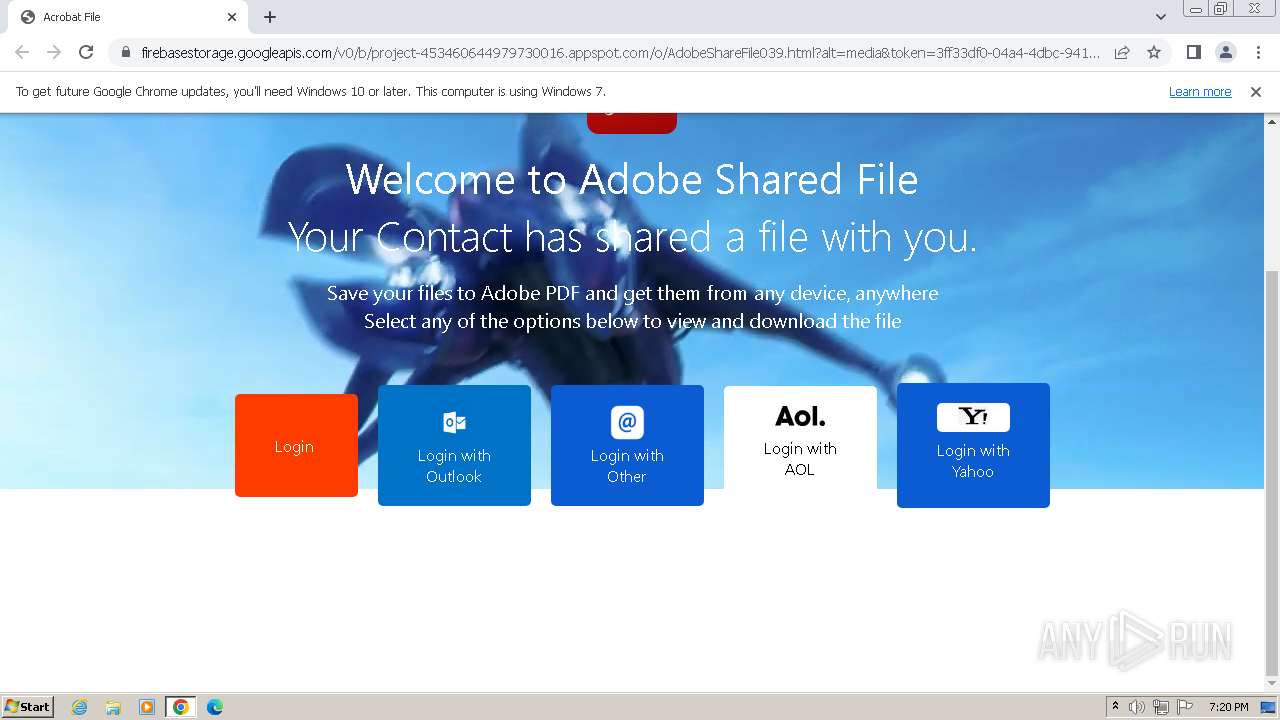The height and width of the screenshot is (720, 1280).
Task: Click the red Adobe logo at top
Action: tap(632, 123)
